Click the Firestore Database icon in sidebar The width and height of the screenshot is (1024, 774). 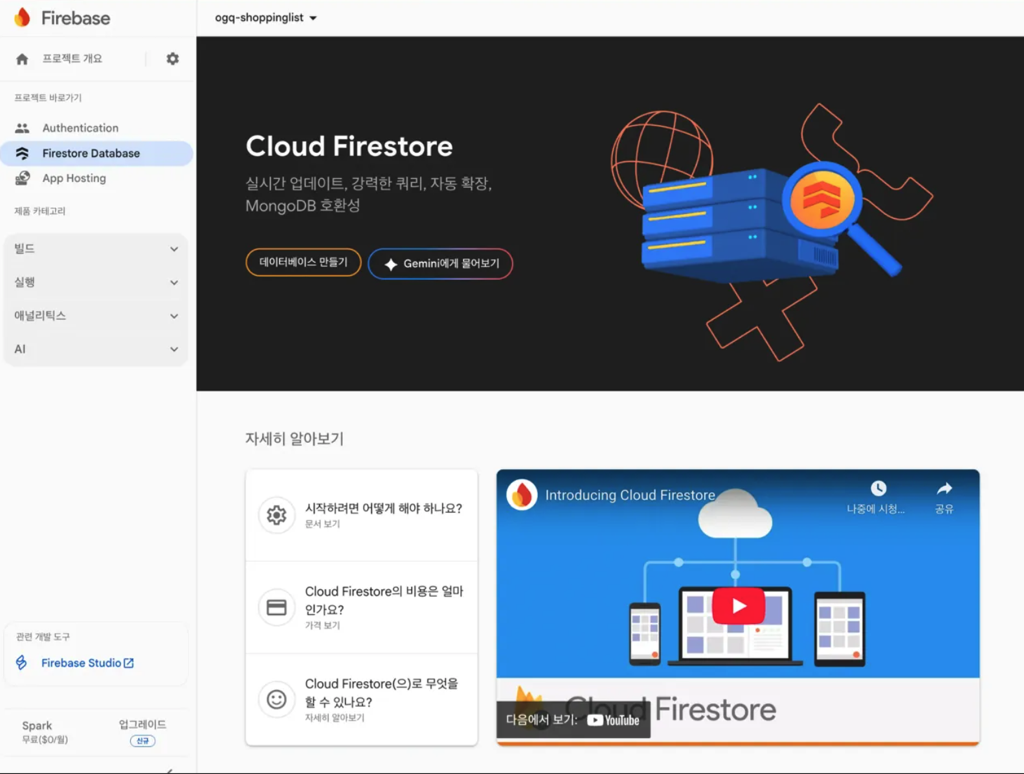(21, 152)
